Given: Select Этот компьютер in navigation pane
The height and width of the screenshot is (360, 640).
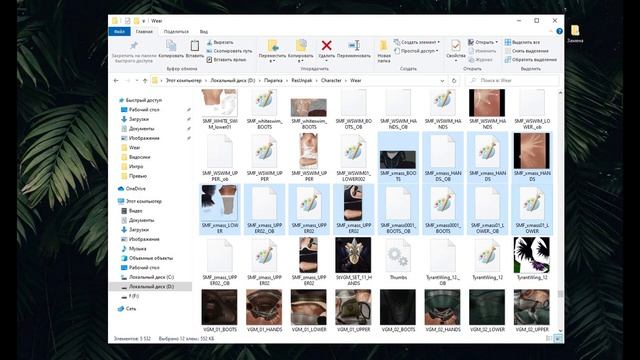Looking at the screenshot, I should coord(143,201).
